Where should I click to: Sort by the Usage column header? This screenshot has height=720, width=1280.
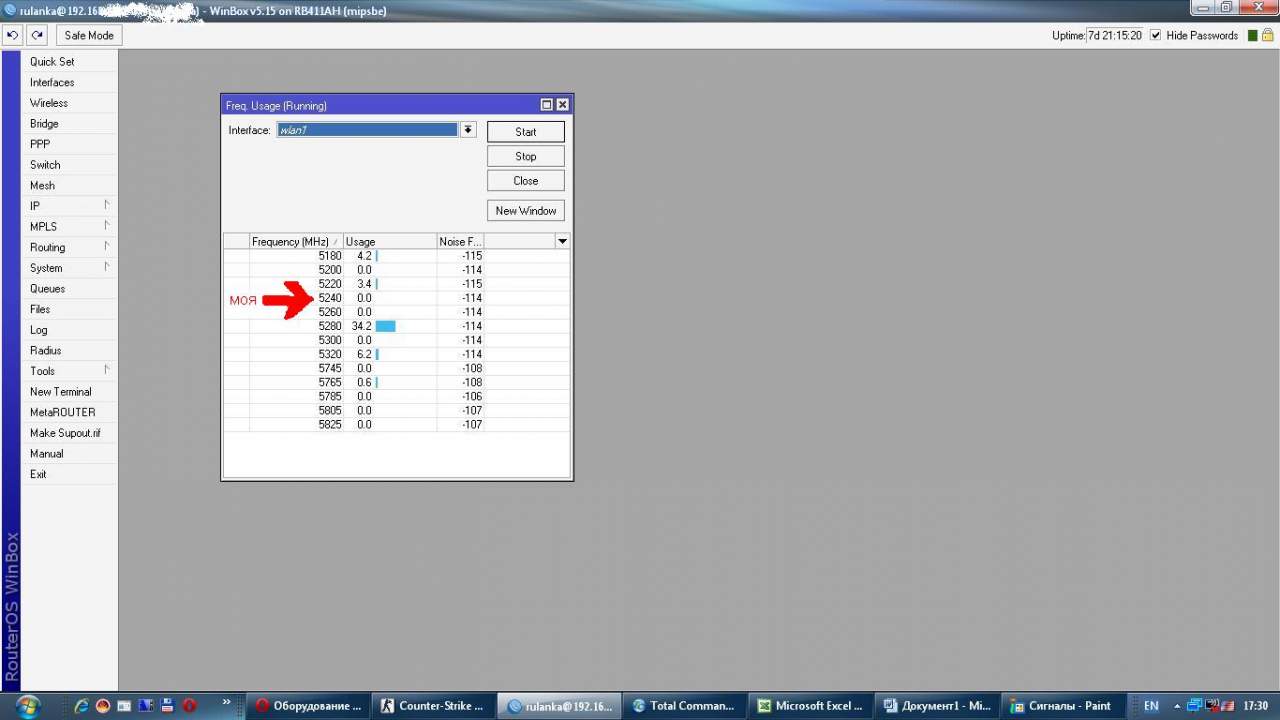coord(389,242)
